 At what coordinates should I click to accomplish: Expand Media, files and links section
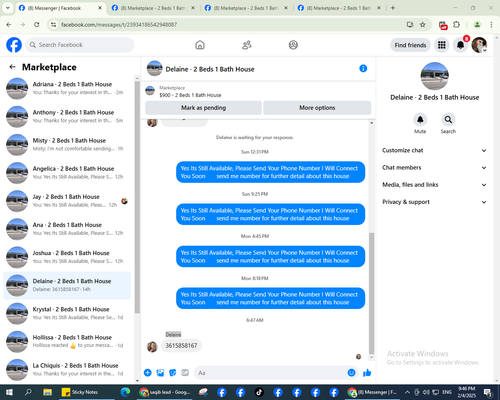[434, 185]
